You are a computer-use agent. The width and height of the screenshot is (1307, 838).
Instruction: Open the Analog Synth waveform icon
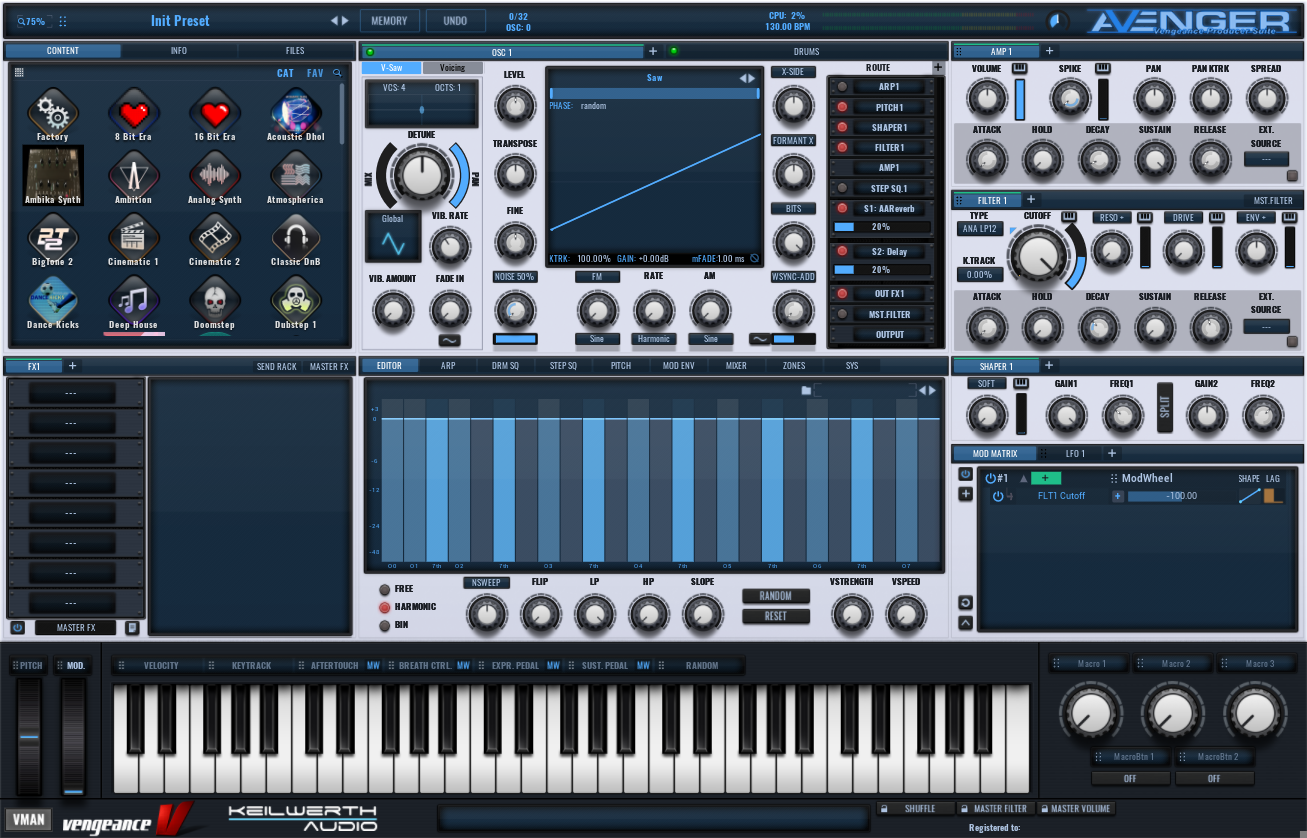click(x=215, y=174)
